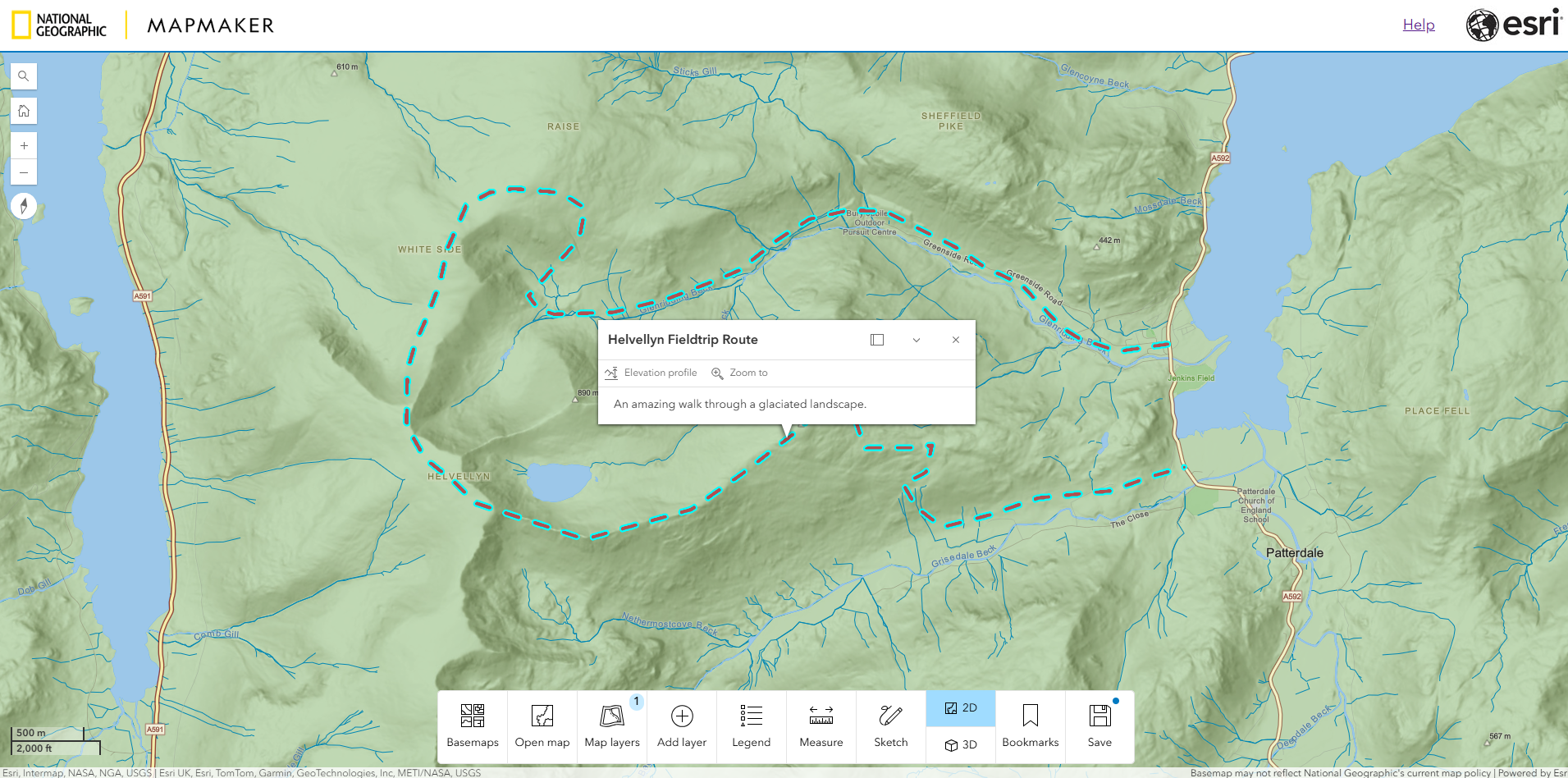Viewport: 1568px width, 778px height.
Task: Dock the Helvellyn popup window
Action: pyautogui.click(x=876, y=339)
